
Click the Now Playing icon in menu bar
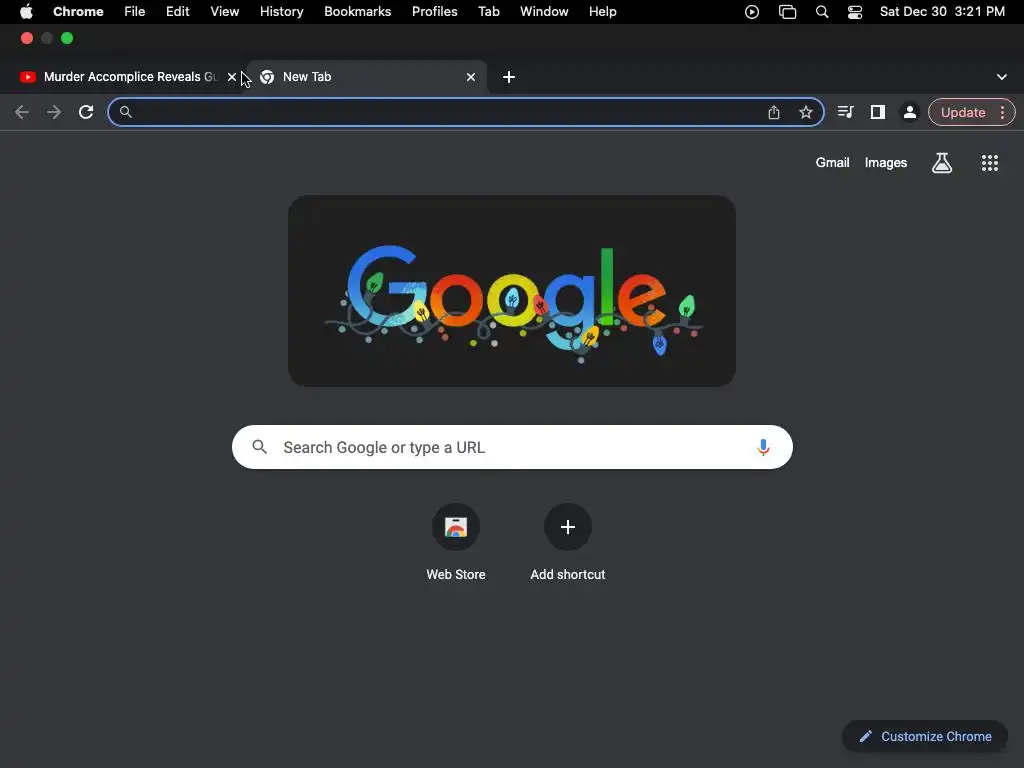(x=752, y=12)
